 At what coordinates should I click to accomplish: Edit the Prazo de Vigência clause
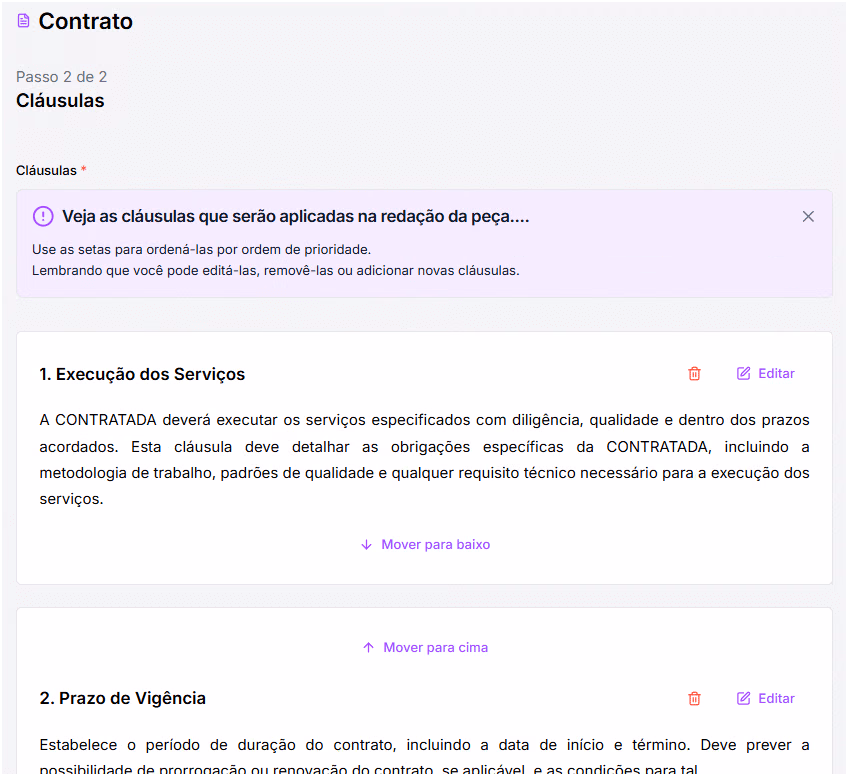(765, 698)
